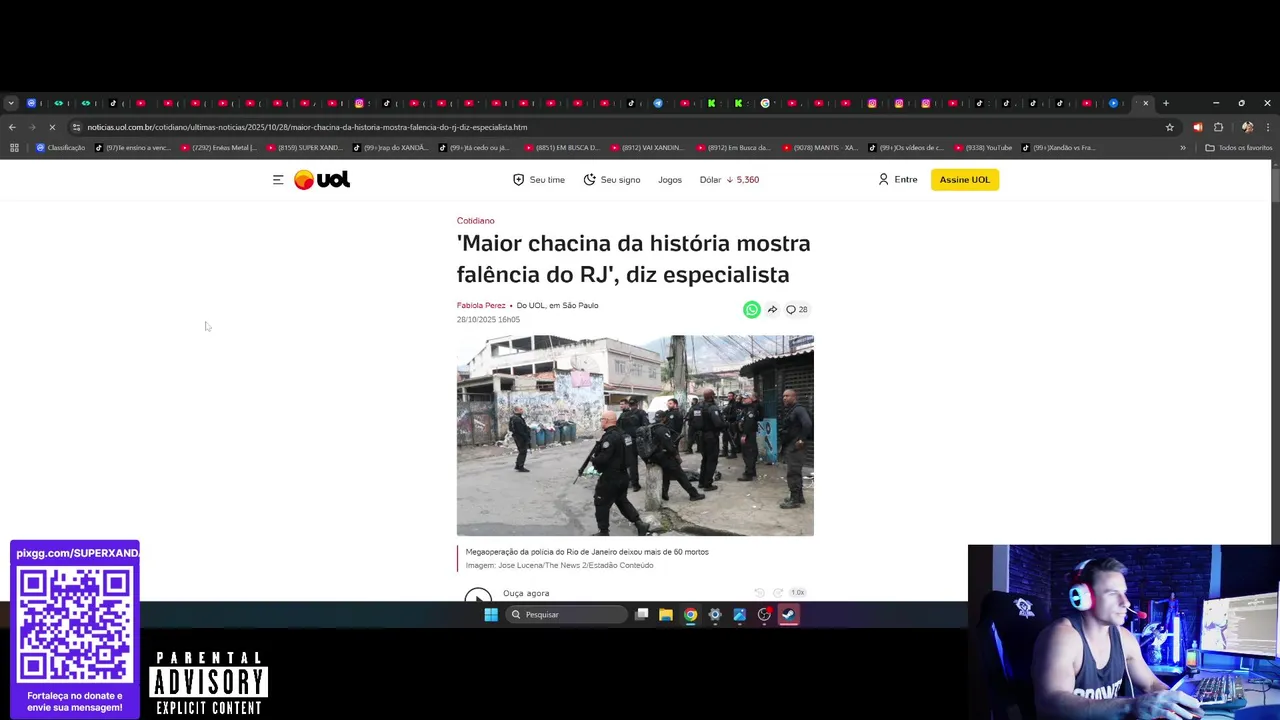Image resolution: width=1280 pixels, height=720 pixels.
Task: Go back to the previous page
Action: click(12, 127)
